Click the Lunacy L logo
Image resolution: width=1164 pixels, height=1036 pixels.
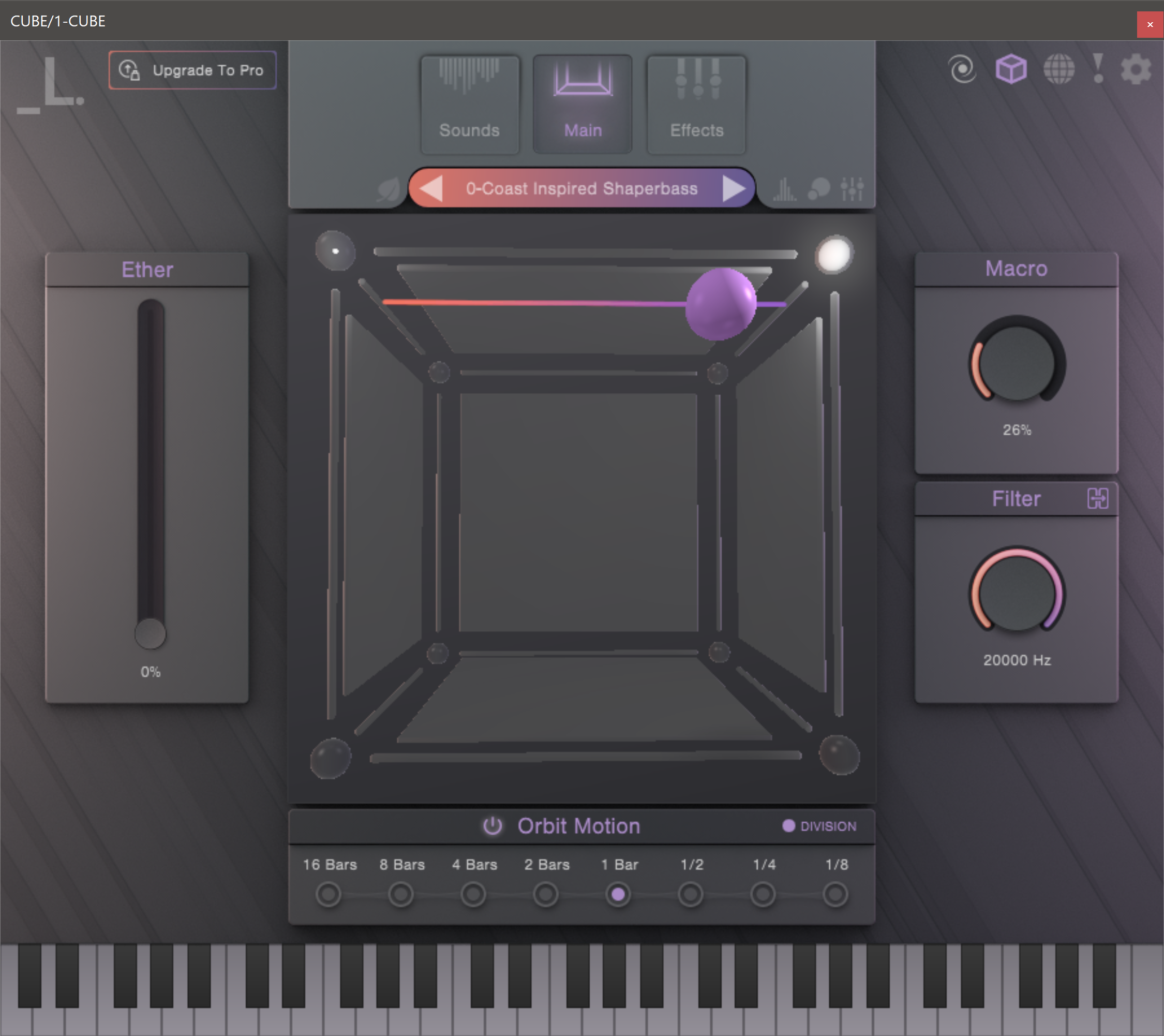(51, 85)
